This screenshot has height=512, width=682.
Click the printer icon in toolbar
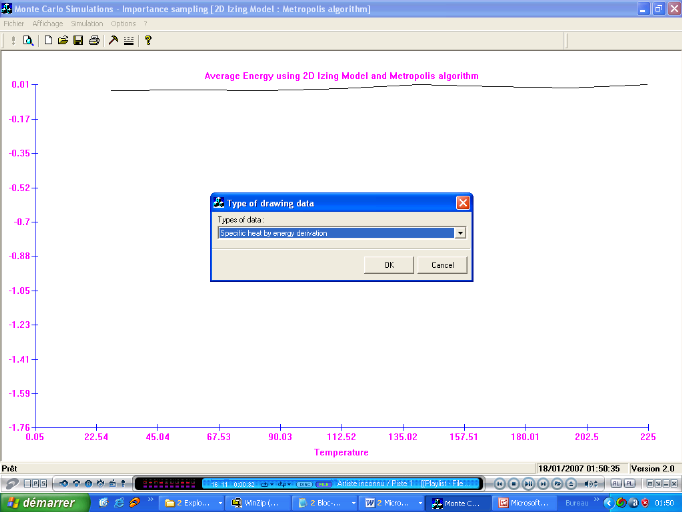[x=94, y=40]
